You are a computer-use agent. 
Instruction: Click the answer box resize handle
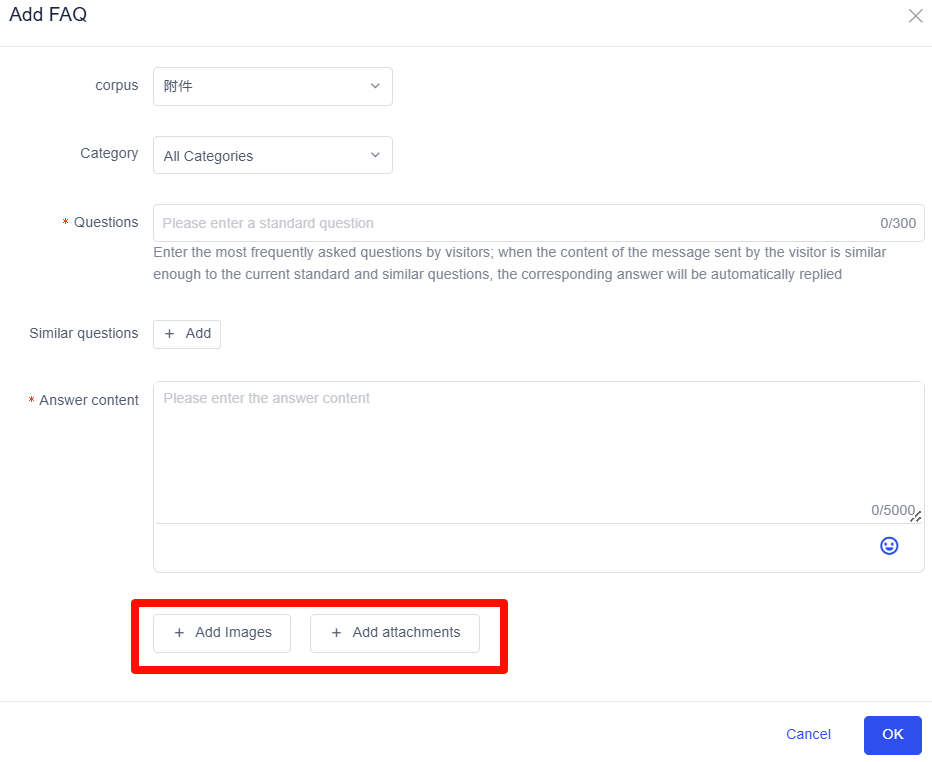[916, 516]
